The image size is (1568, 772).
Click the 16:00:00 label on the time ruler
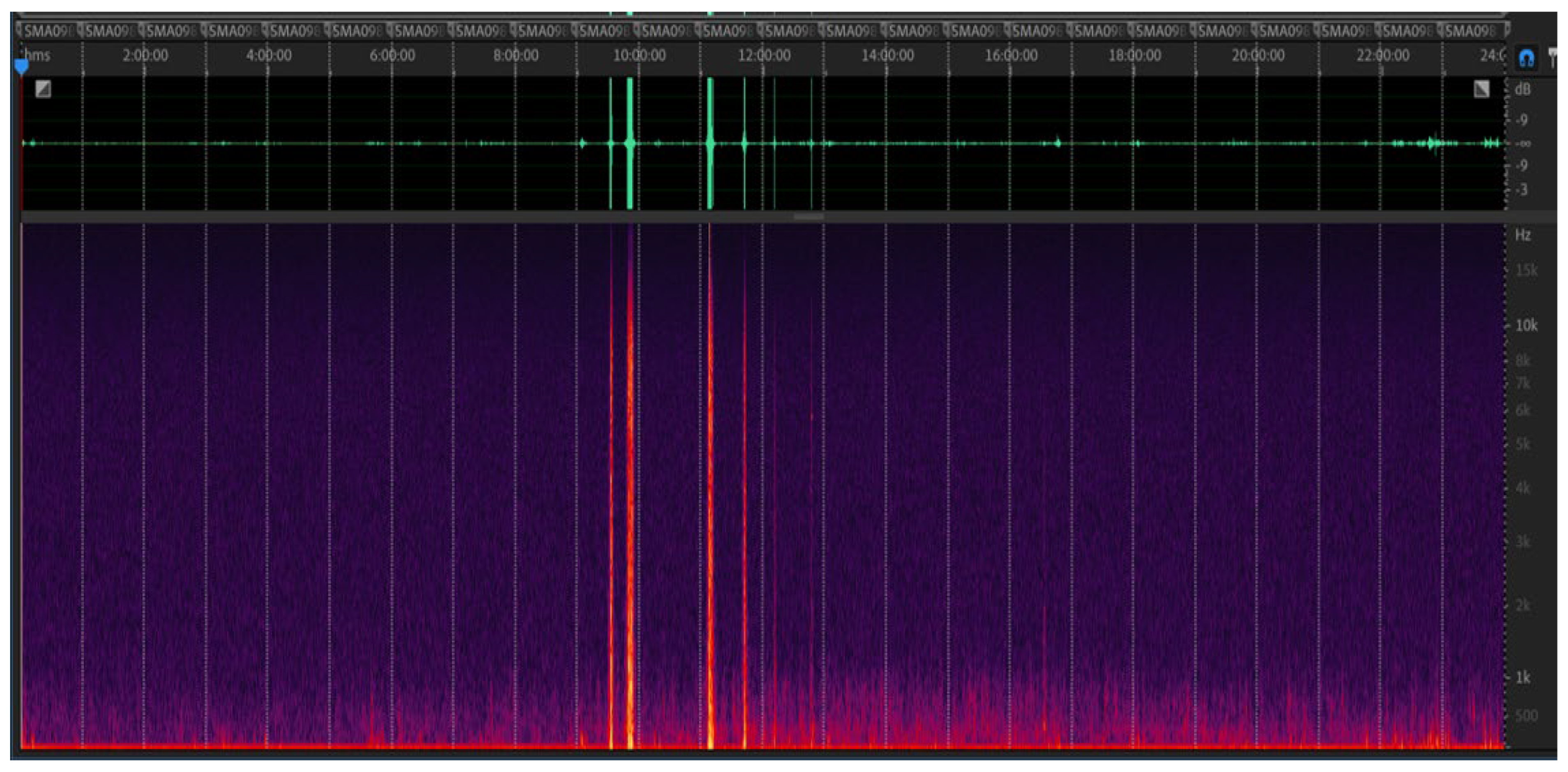(1011, 55)
